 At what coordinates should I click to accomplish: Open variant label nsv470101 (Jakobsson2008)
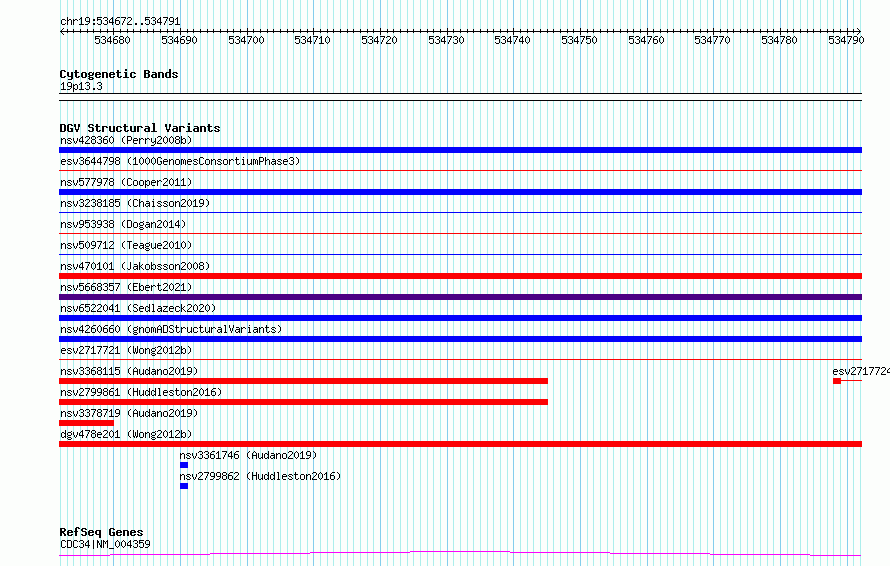pyautogui.click(x=135, y=266)
